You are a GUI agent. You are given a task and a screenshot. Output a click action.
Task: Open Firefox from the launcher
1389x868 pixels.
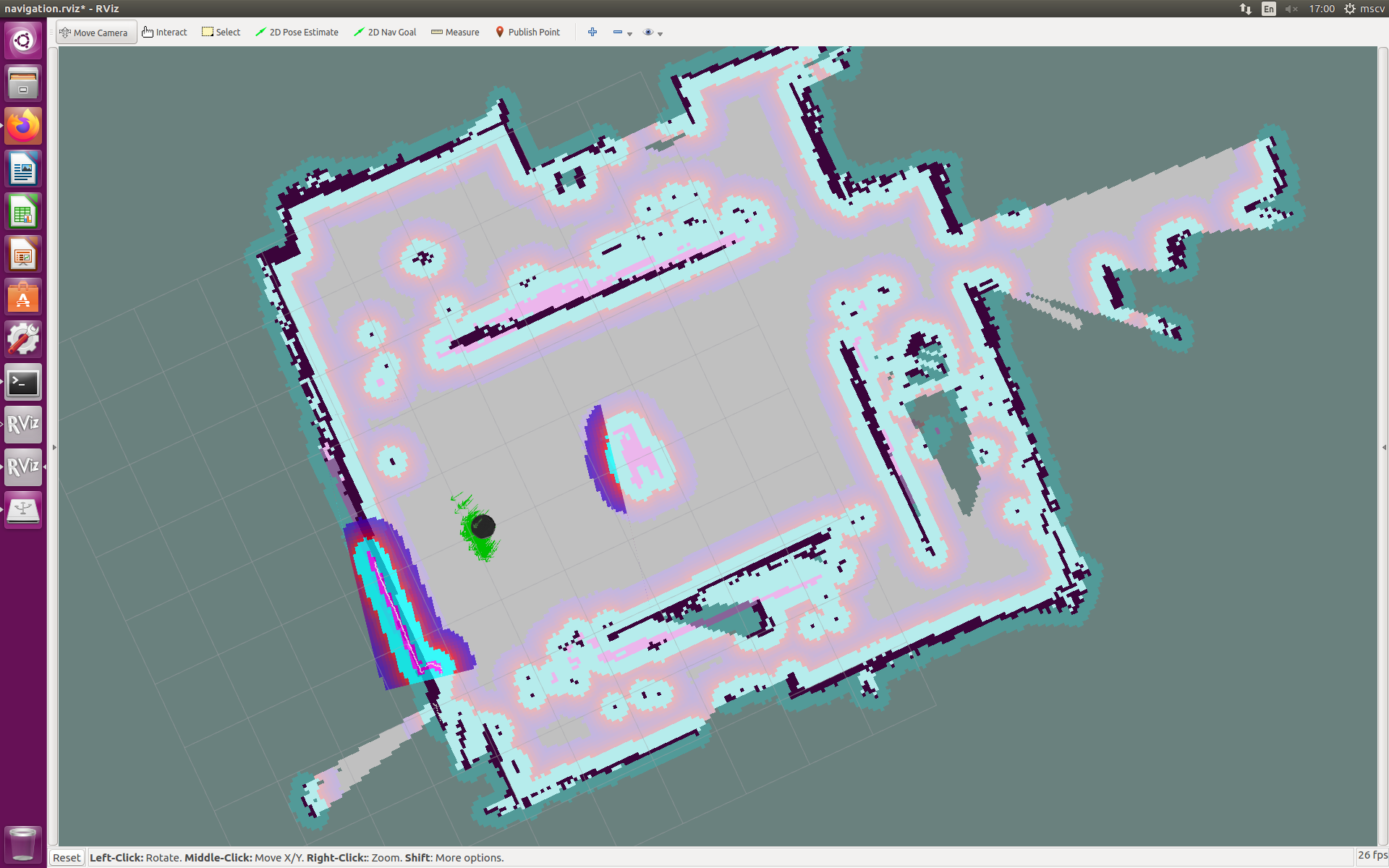[23, 127]
